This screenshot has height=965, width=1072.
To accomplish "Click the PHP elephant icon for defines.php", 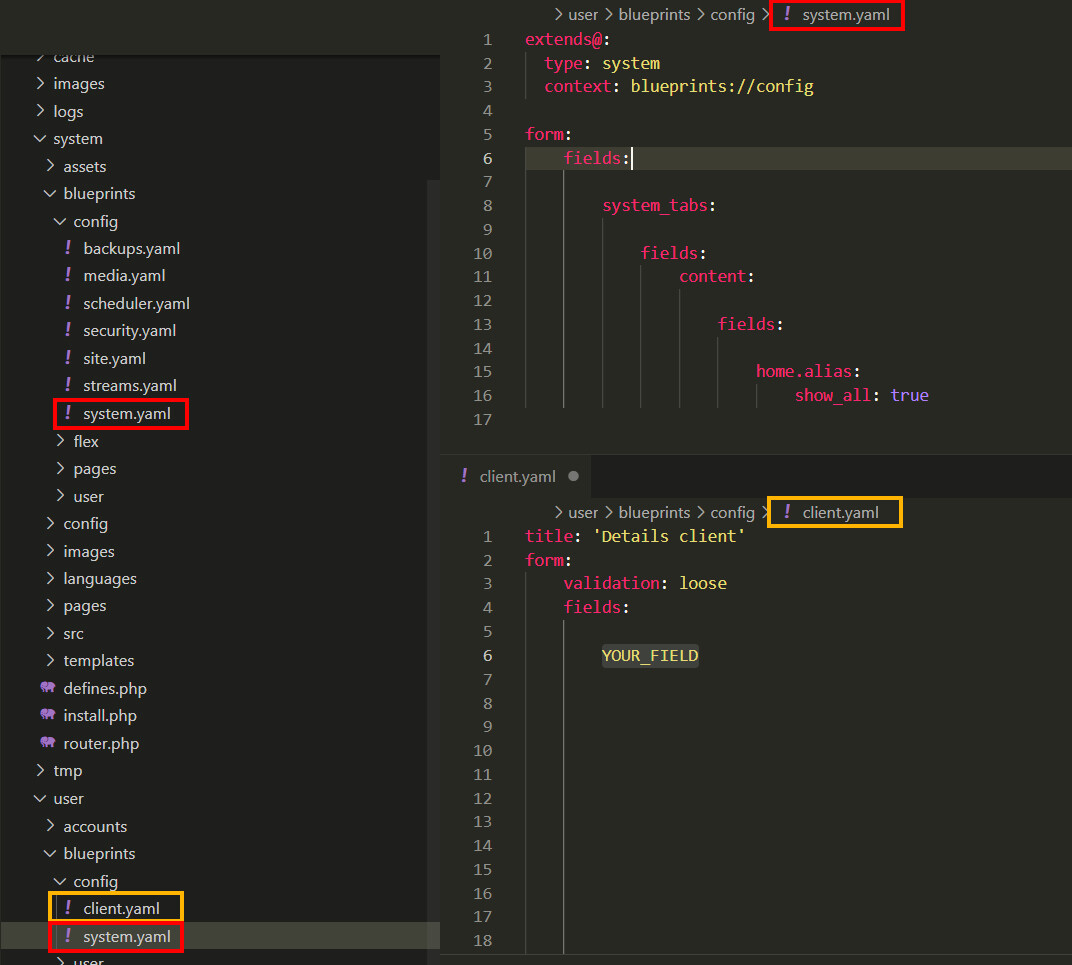I will tap(48, 687).
